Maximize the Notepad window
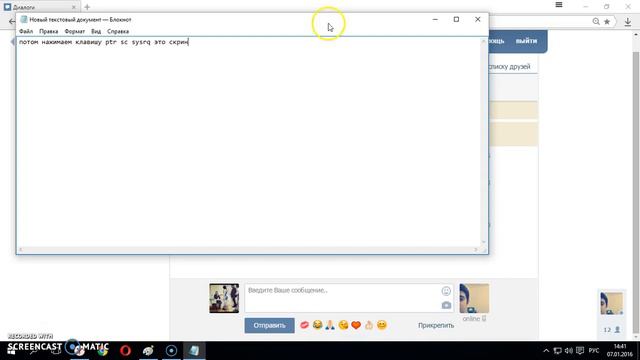Screen dimensions: 640x360 pos(456,19)
